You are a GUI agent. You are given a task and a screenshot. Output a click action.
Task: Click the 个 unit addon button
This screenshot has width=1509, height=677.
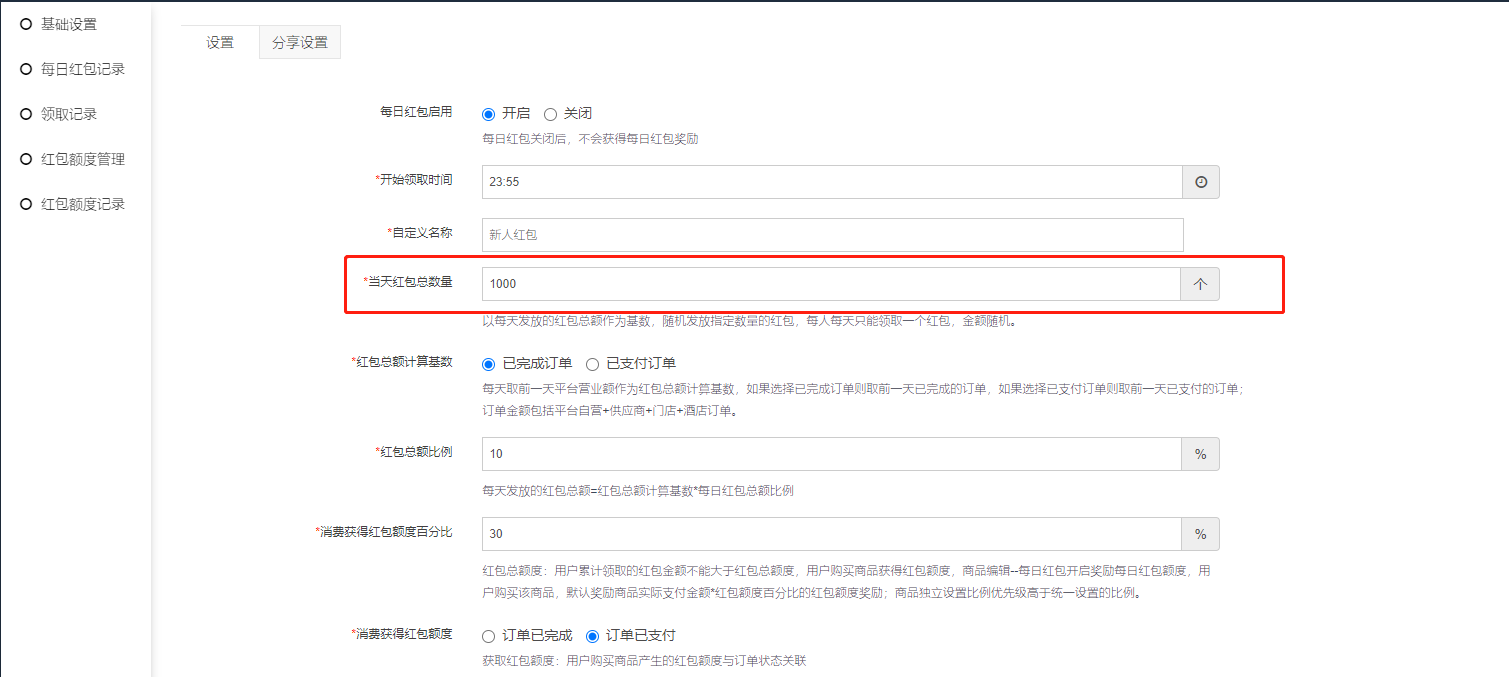click(1201, 284)
